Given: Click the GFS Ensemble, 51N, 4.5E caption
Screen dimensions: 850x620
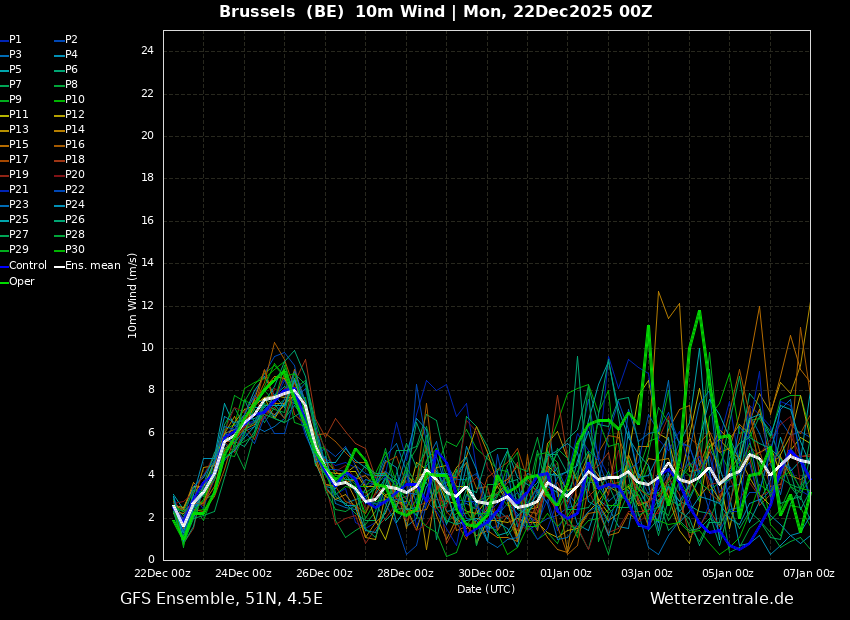Looking at the screenshot, I should point(221,599).
